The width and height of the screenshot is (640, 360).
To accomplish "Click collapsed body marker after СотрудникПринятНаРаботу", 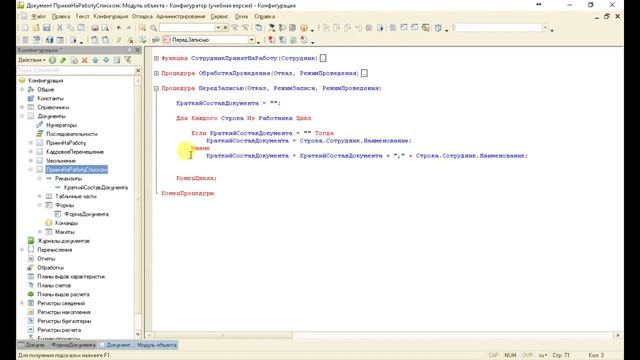I will click(323, 58).
